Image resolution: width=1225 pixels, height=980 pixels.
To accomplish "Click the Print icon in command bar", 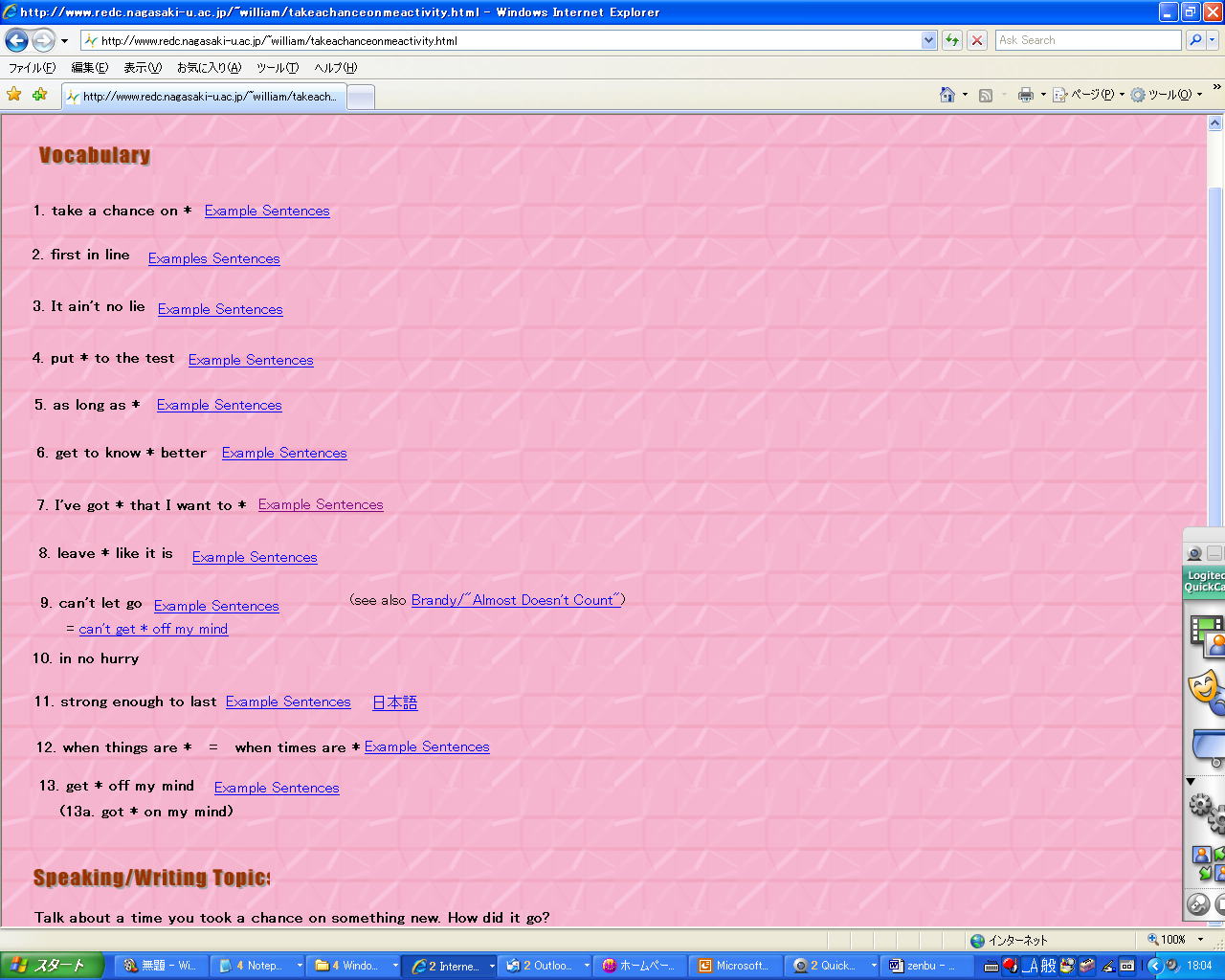I will click(1026, 95).
